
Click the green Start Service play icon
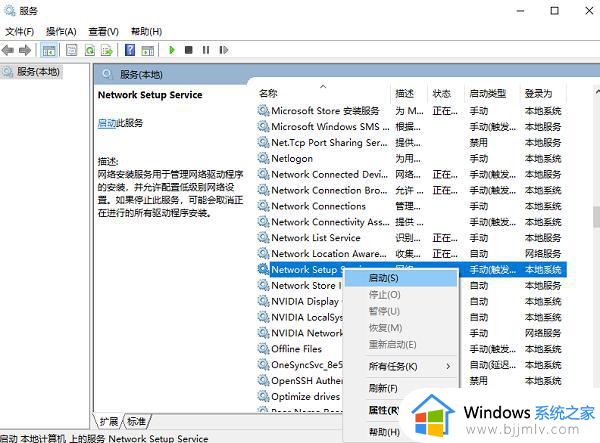[172, 50]
